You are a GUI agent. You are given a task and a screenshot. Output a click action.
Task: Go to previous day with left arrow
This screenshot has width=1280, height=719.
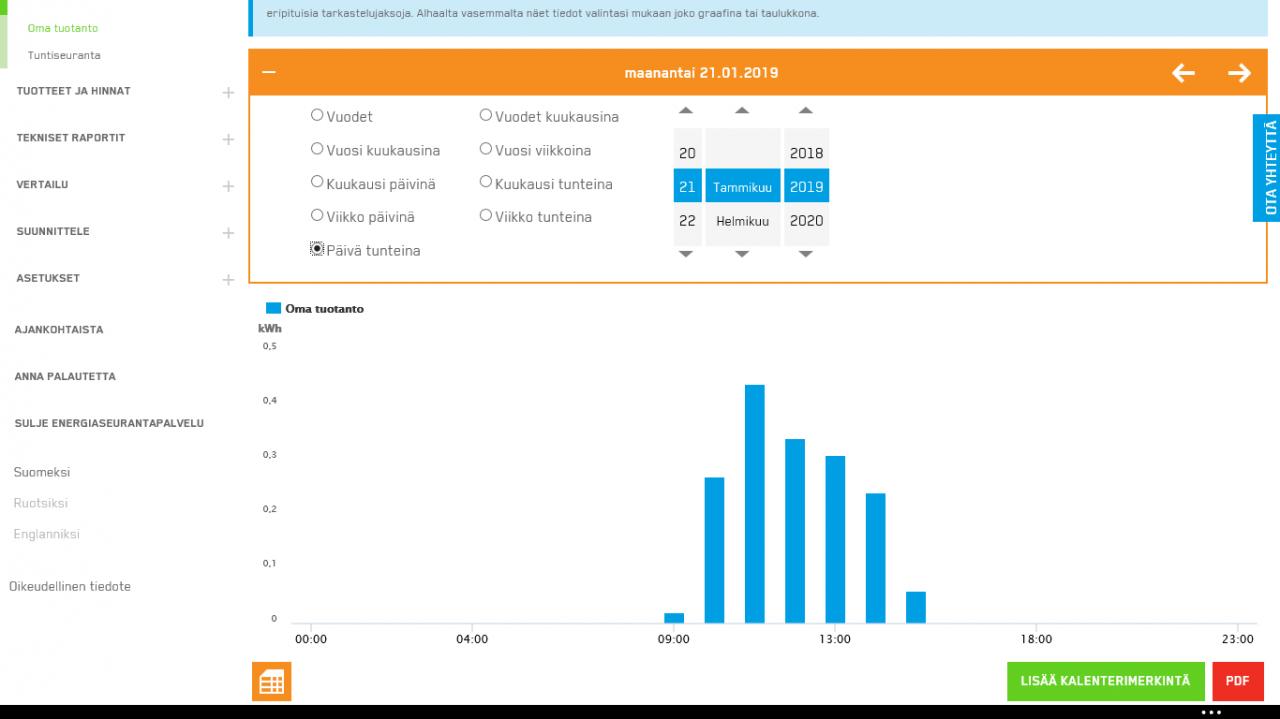point(1183,73)
